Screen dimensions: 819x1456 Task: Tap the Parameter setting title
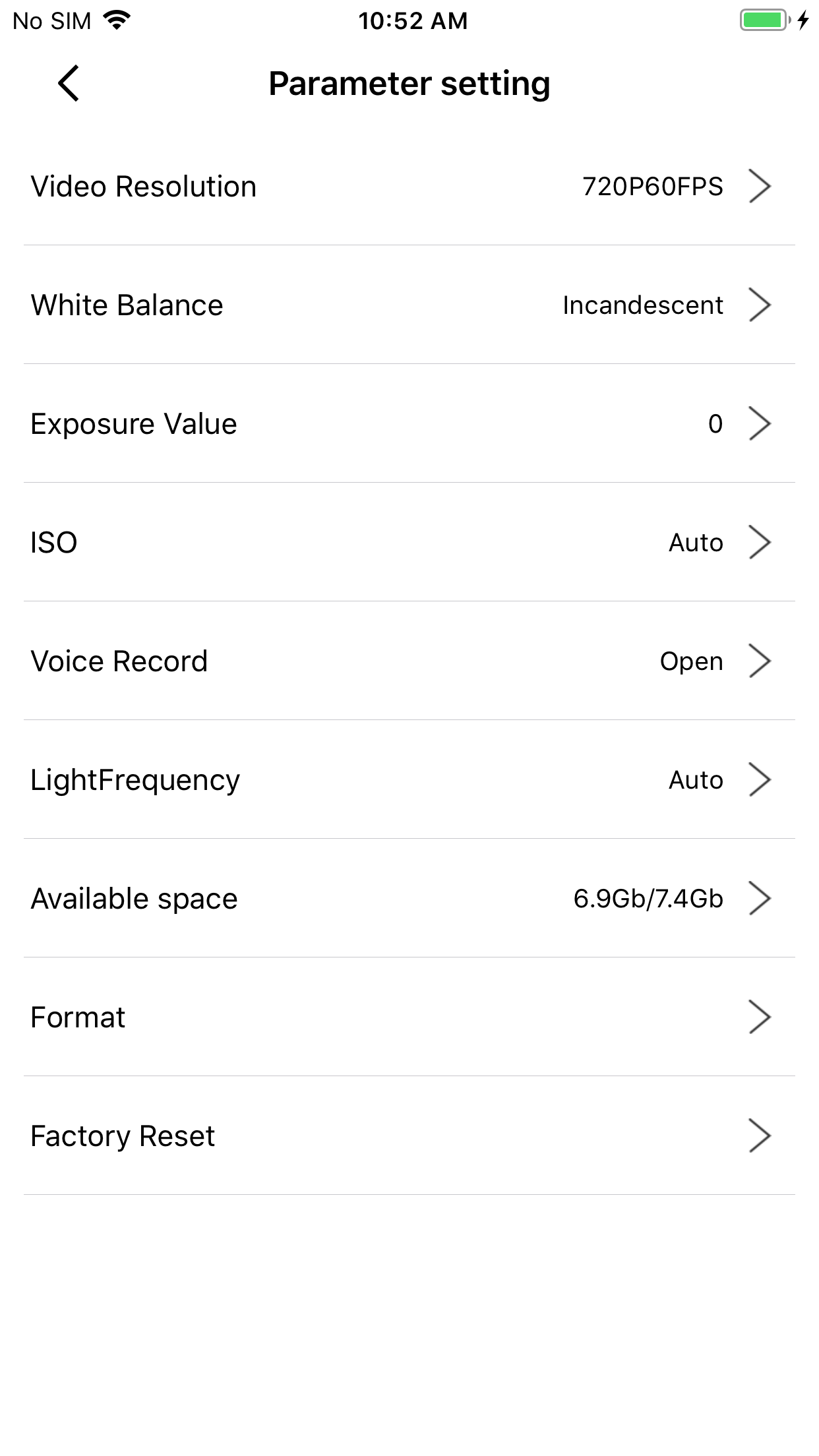[x=409, y=84]
